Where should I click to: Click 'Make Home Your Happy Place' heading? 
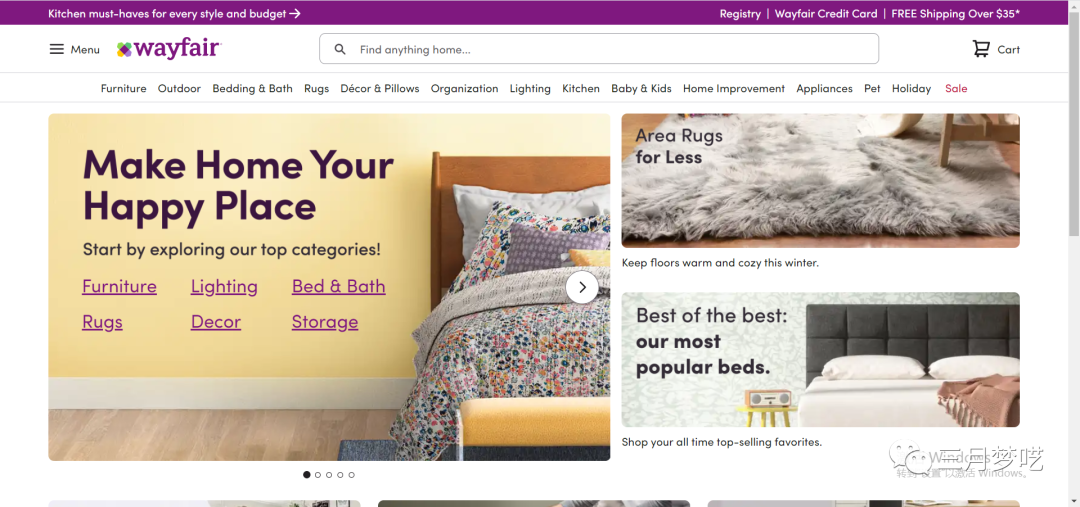coord(238,185)
